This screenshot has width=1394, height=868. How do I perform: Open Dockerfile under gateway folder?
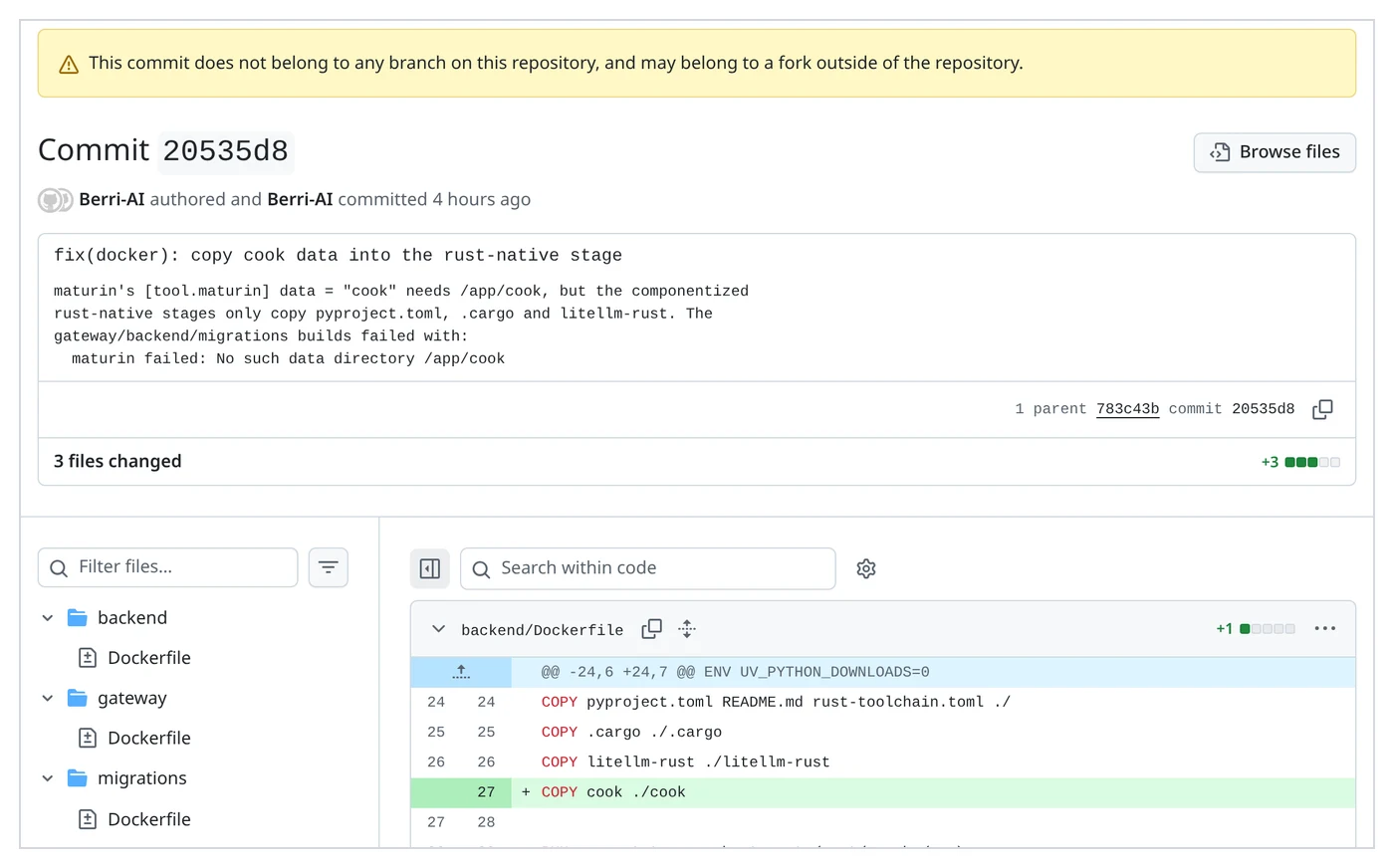point(149,739)
